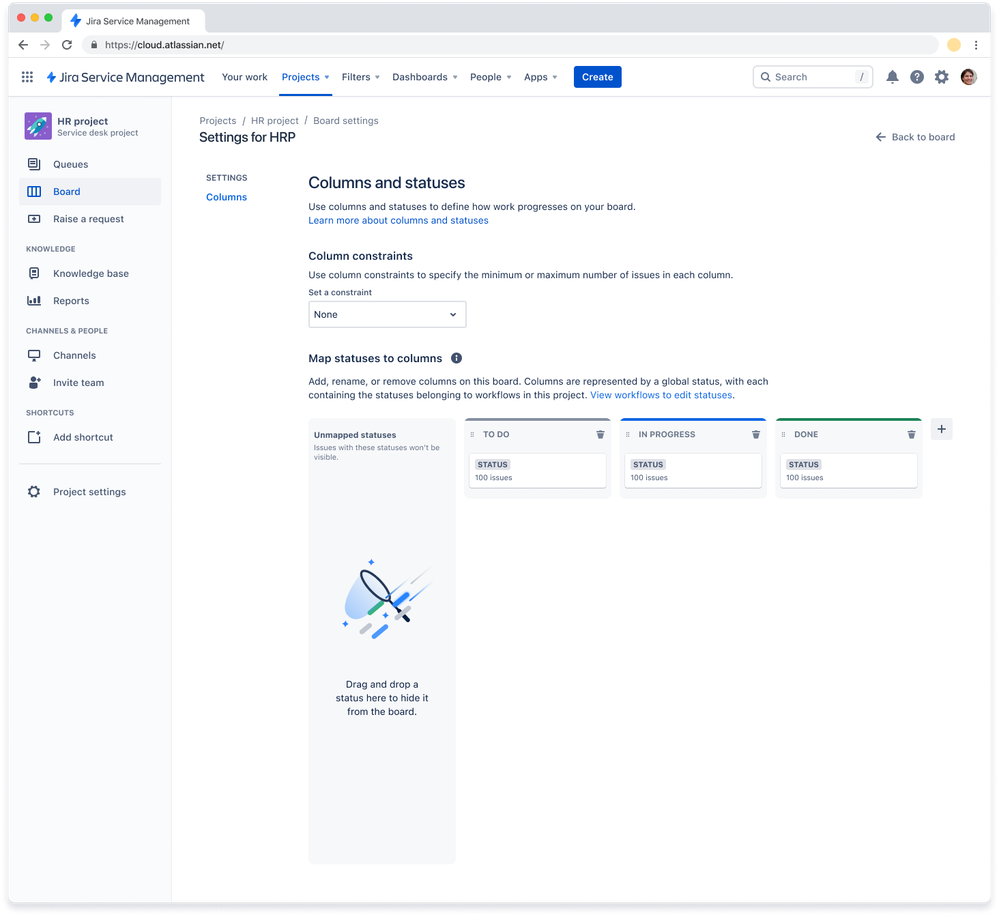The width and height of the screenshot is (999, 916).
Task: Click the Queues icon in sidebar
Action: 34,164
